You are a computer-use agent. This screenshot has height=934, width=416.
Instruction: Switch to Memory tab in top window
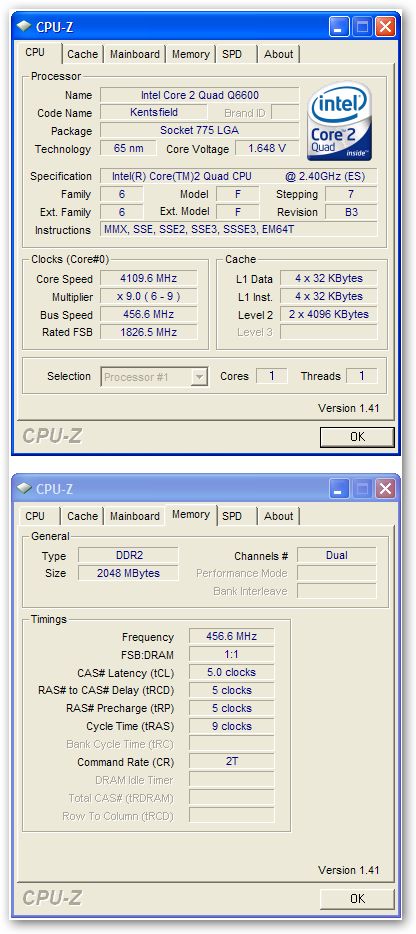point(191,54)
